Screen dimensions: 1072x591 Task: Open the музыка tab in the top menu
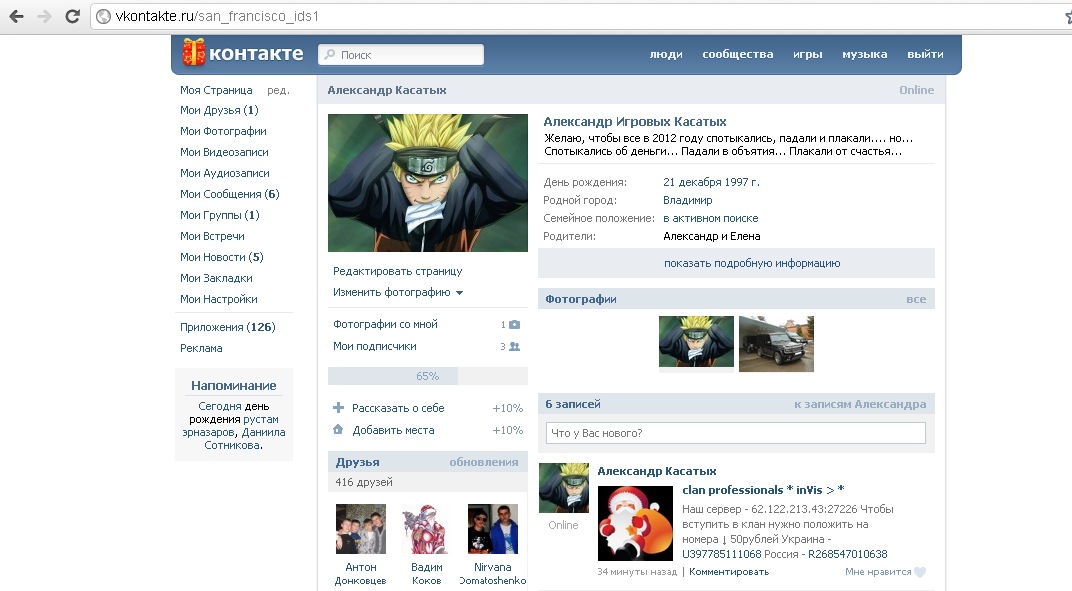(864, 54)
